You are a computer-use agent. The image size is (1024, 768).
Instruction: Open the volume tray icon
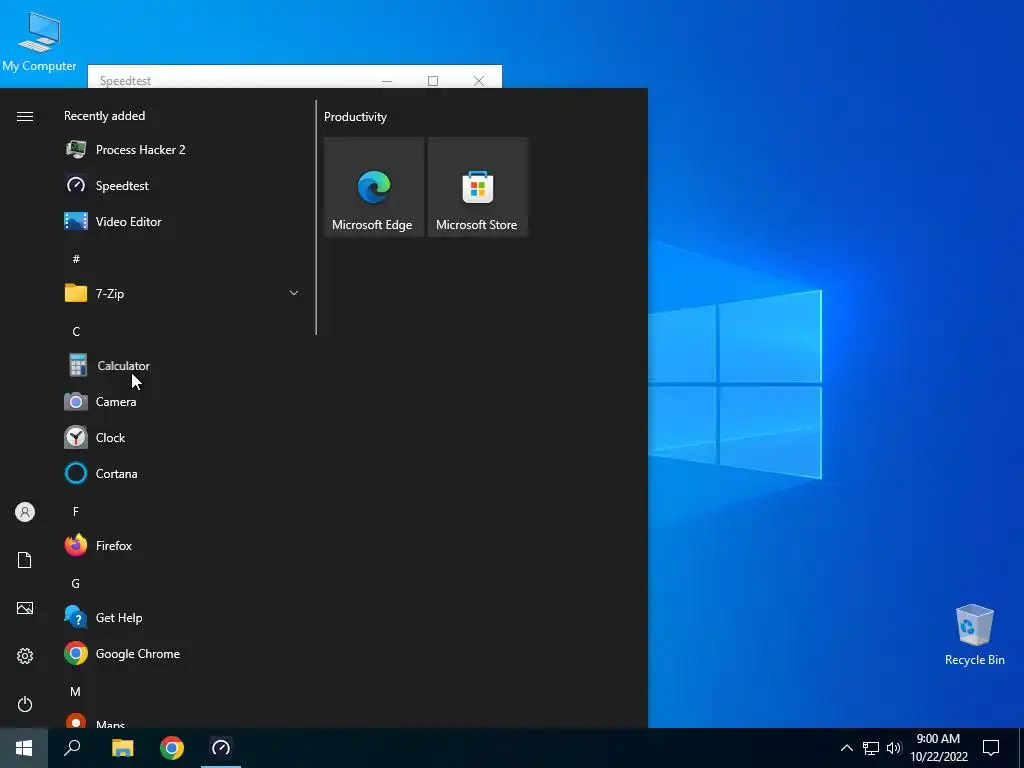click(x=894, y=748)
